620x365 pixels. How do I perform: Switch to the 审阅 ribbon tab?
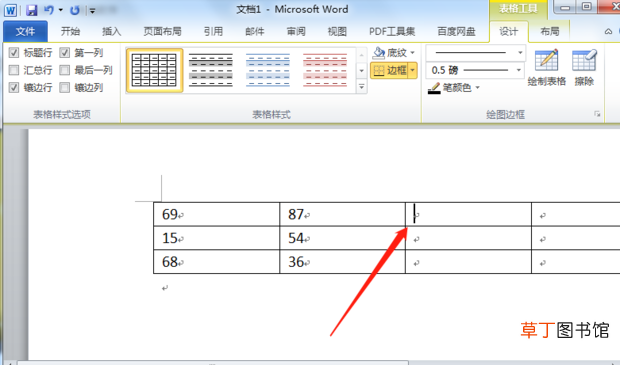pos(296,31)
